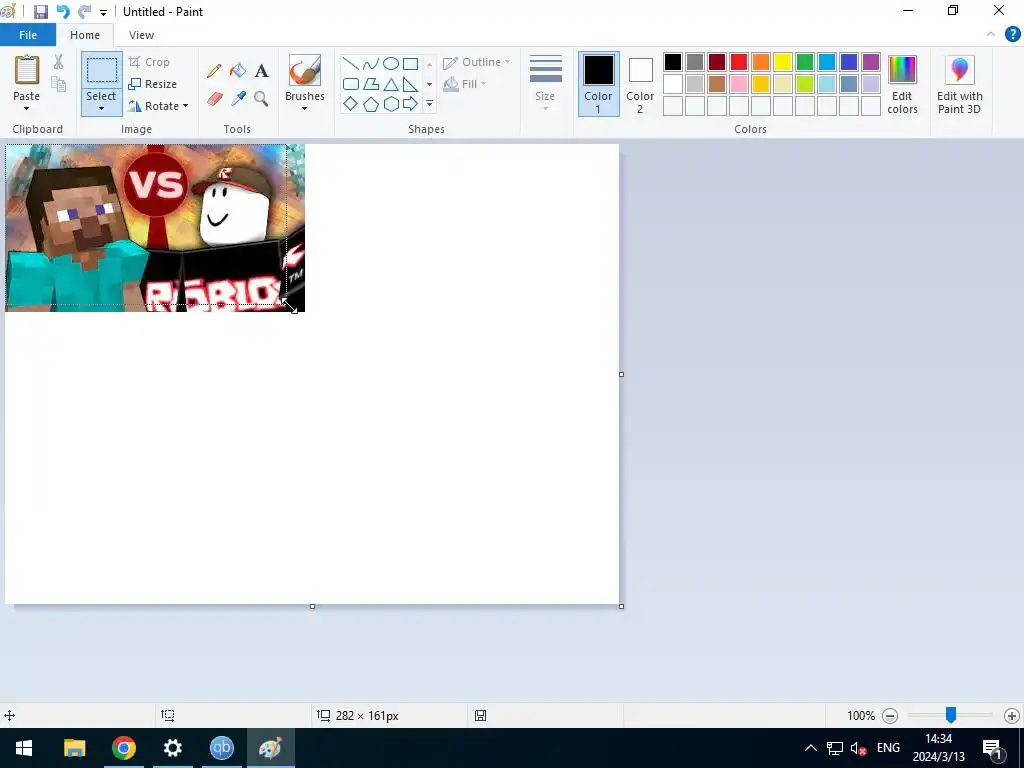The width and height of the screenshot is (1024, 768).
Task: Choose the Oval shape
Action: tap(391, 64)
